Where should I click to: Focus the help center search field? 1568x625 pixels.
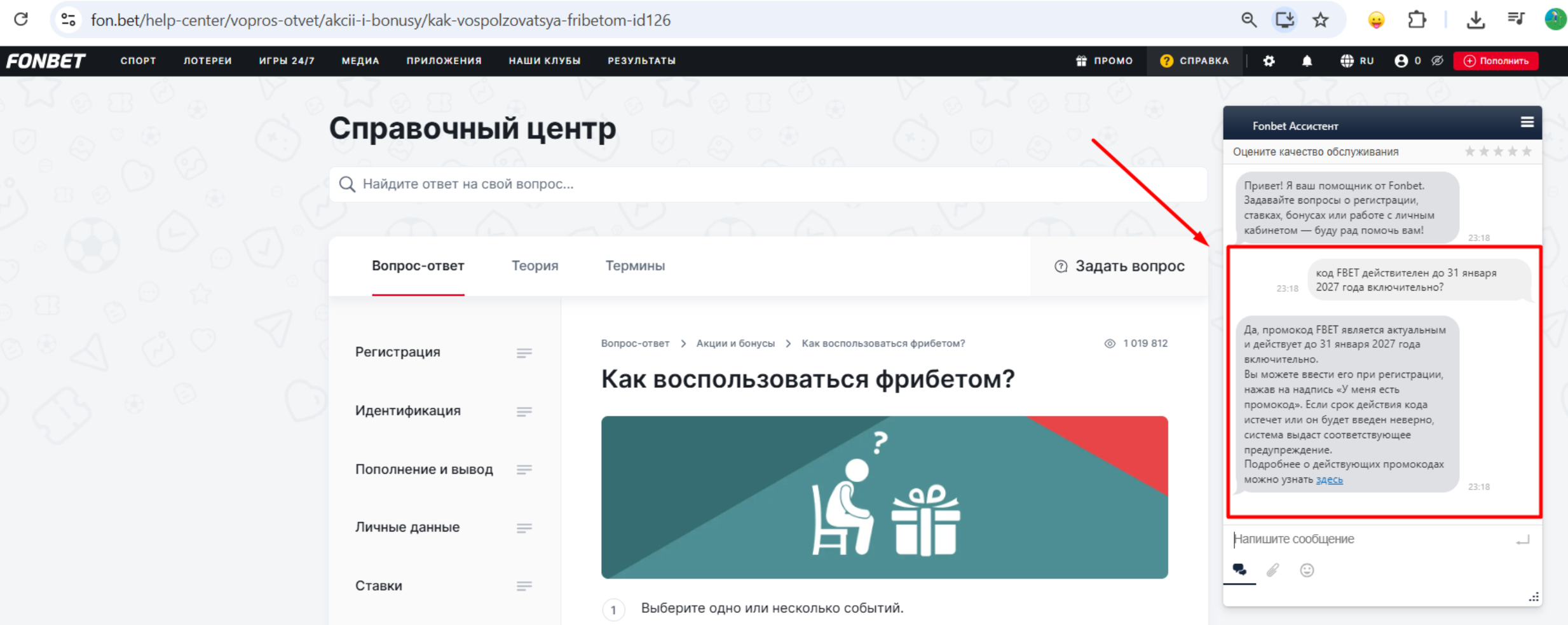pos(768,184)
